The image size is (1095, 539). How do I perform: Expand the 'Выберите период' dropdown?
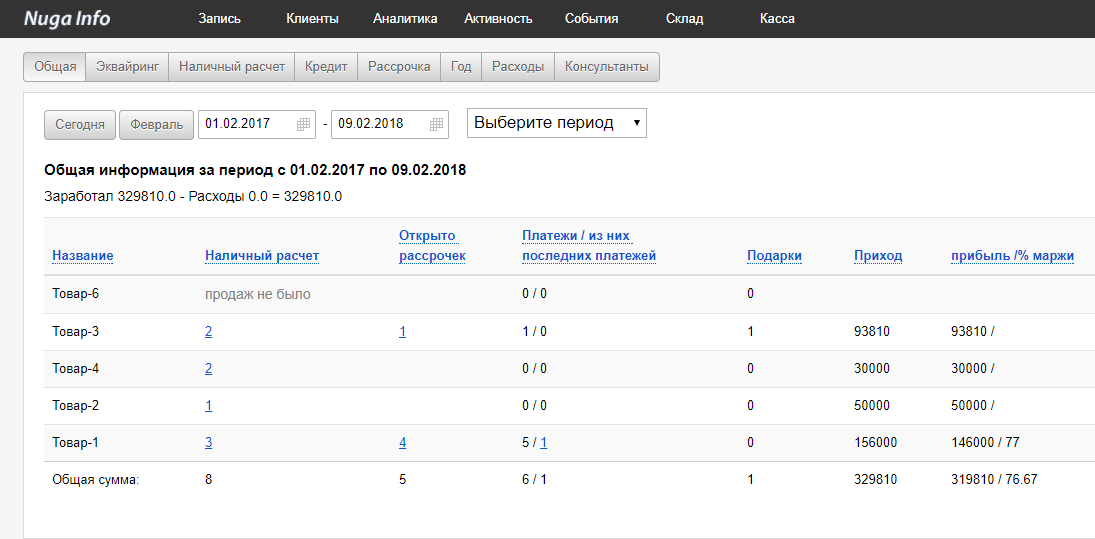557,123
